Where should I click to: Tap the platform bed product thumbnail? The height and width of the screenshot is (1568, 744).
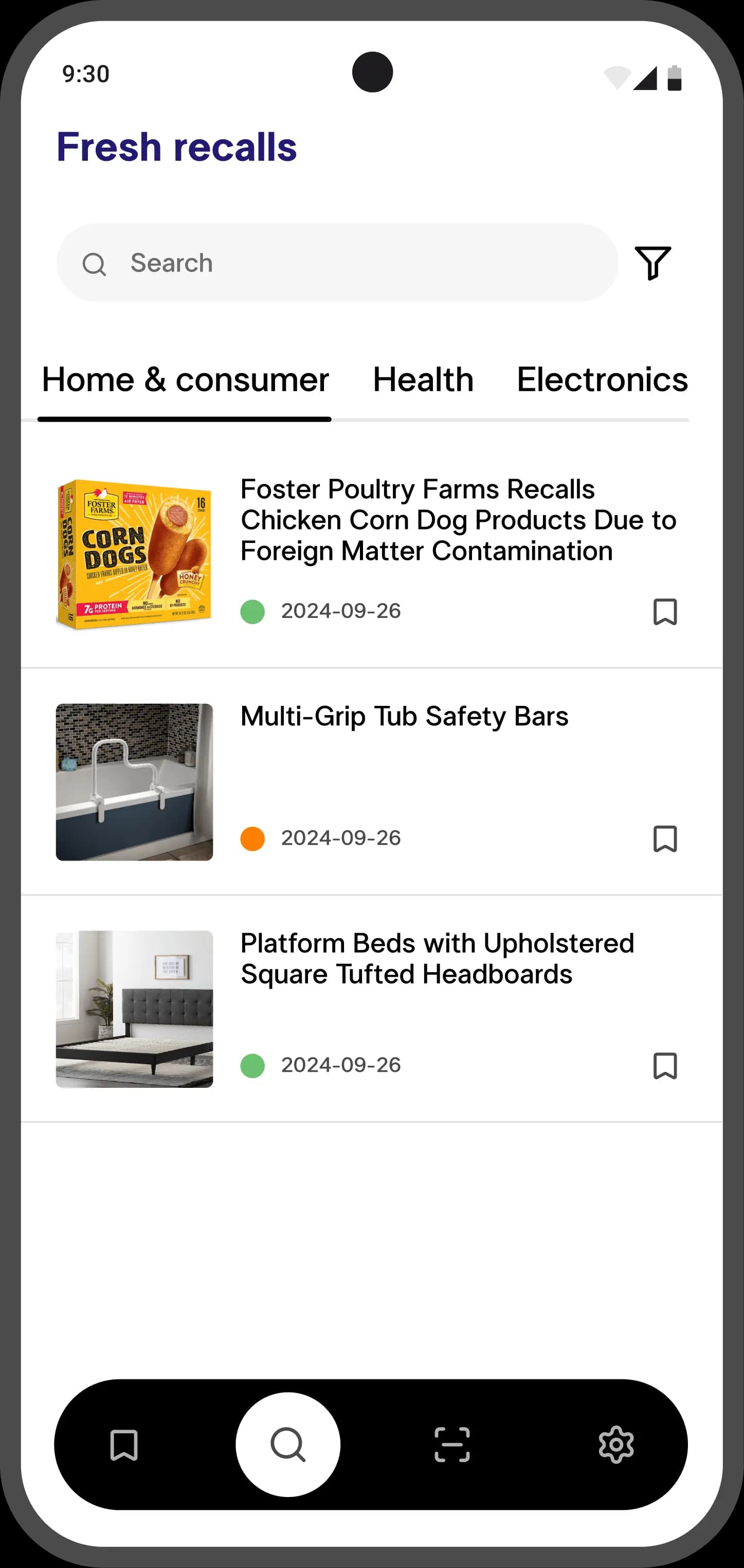click(135, 1009)
